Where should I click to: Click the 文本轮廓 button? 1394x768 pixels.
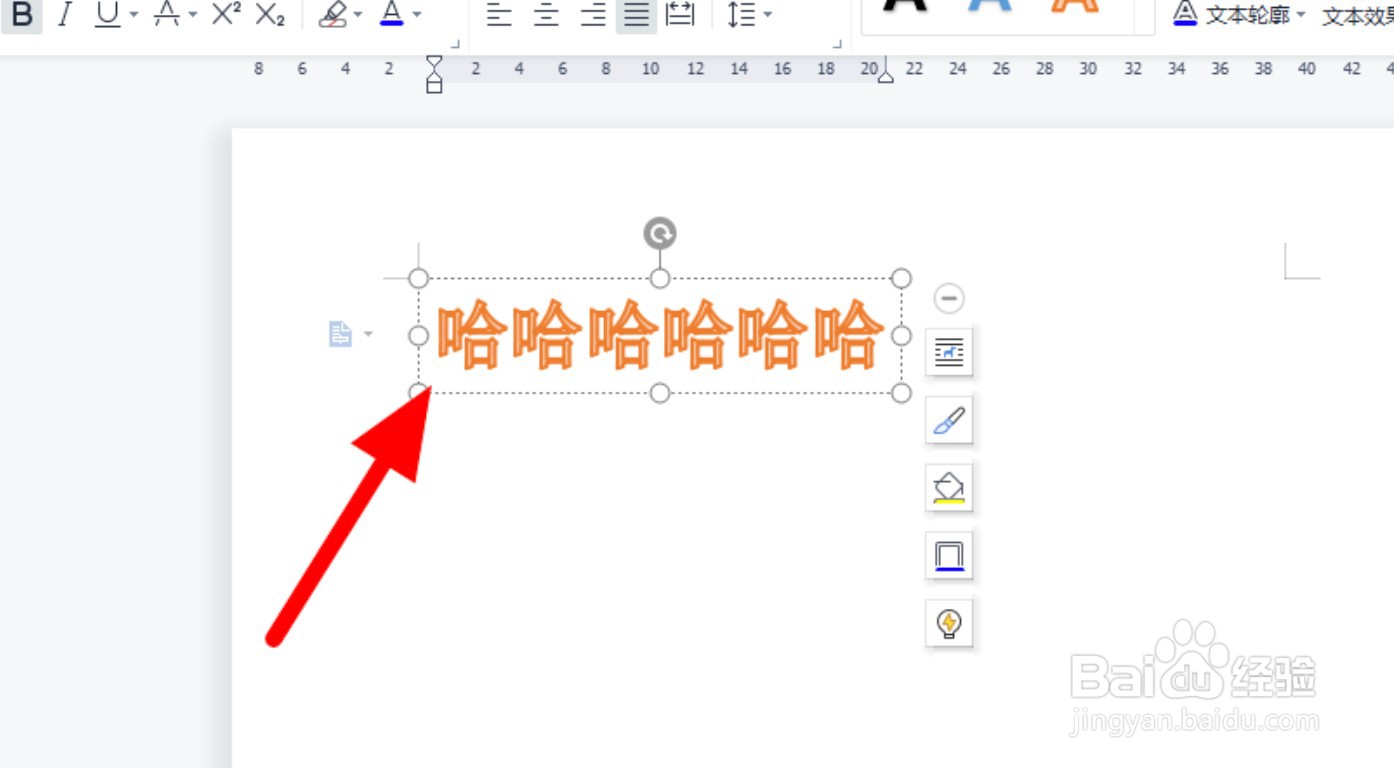tap(1231, 15)
